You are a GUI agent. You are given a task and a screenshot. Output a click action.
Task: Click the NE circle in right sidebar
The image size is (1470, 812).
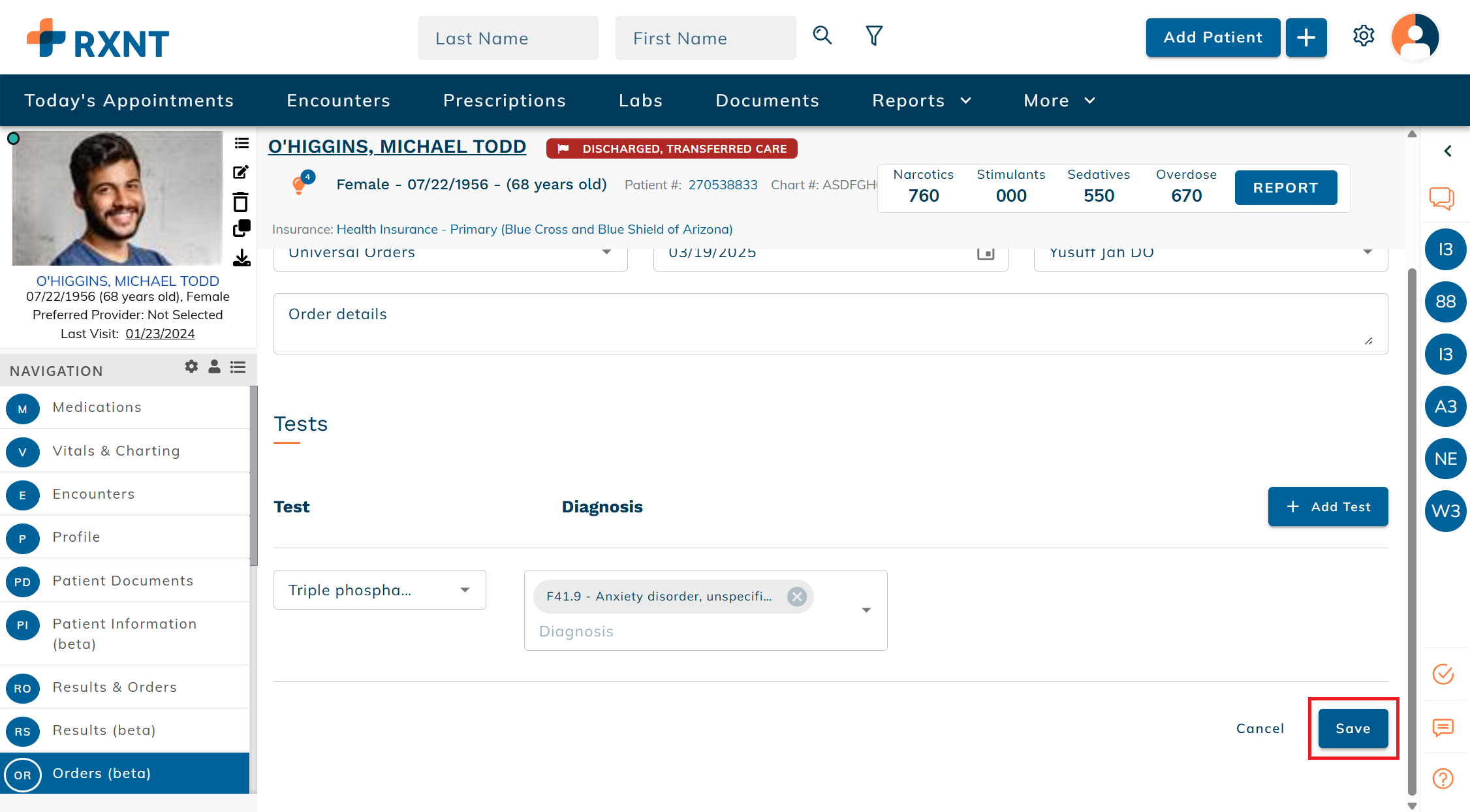pos(1446,459)
